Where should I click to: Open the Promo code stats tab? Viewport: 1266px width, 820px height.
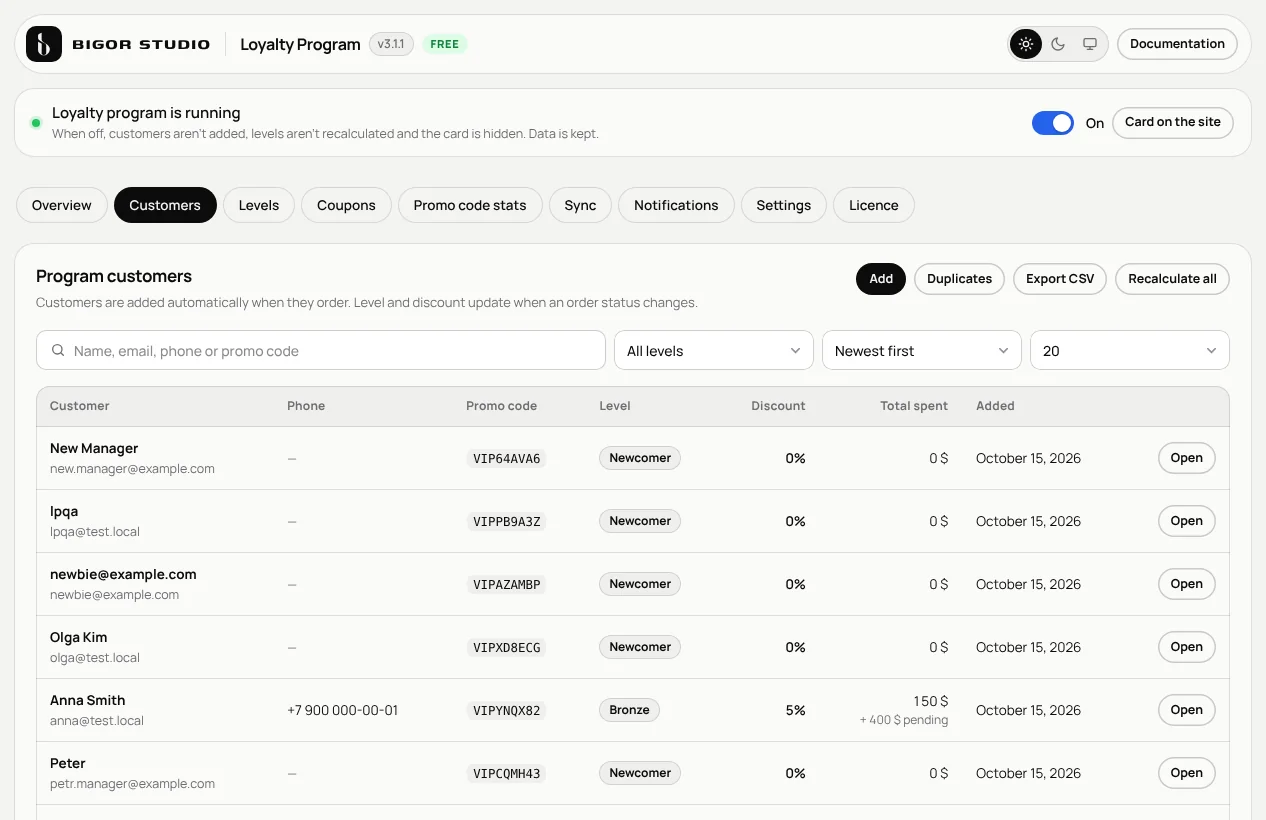(x=470, y=205)
